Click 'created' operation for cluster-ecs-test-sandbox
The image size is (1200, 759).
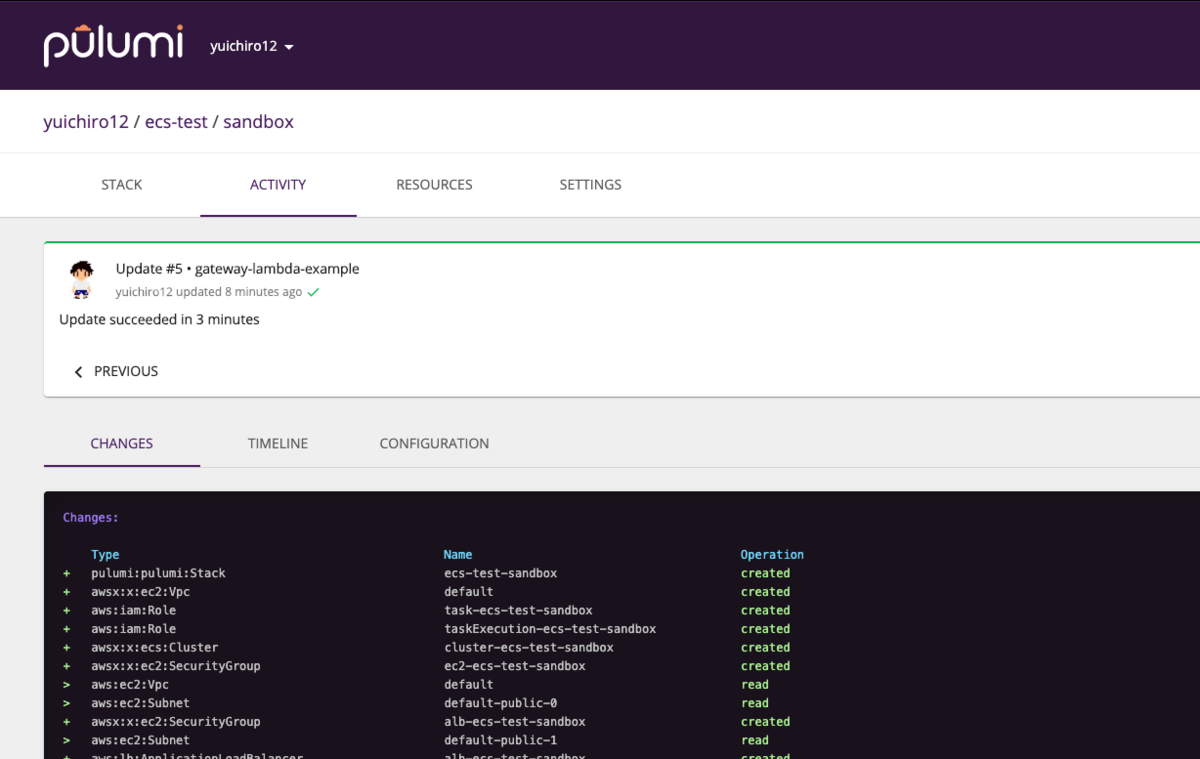765,648
